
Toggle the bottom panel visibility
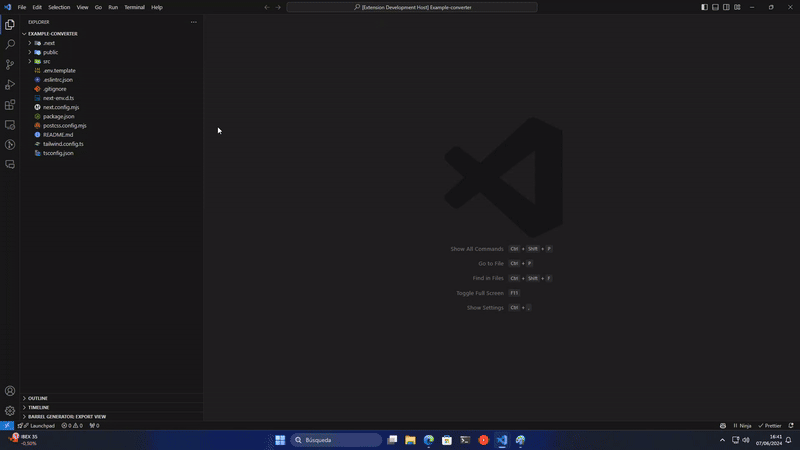pyautogui.click(x=715, y=7)
